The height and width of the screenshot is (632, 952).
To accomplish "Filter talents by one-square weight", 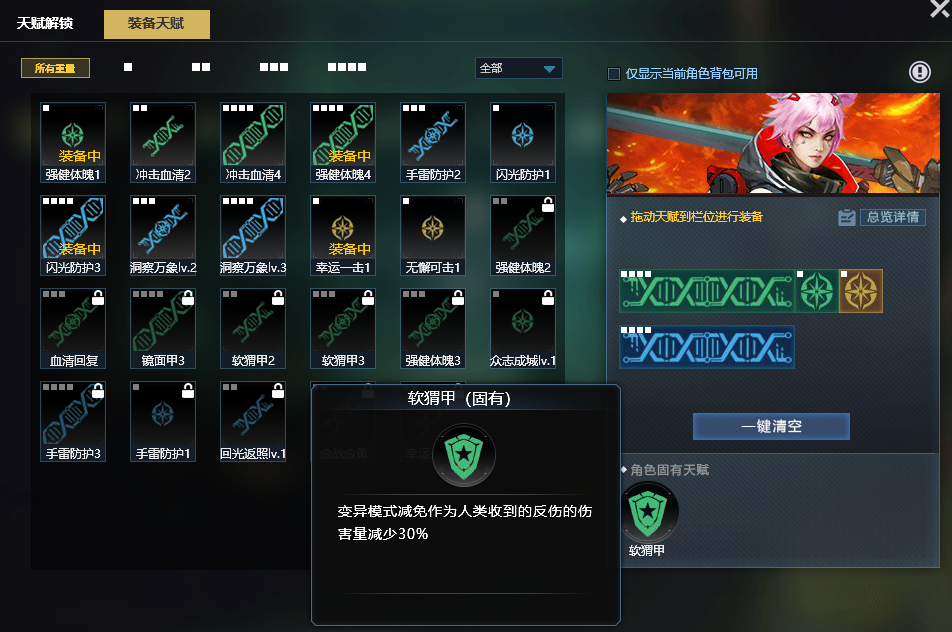I will click(128, 67).
